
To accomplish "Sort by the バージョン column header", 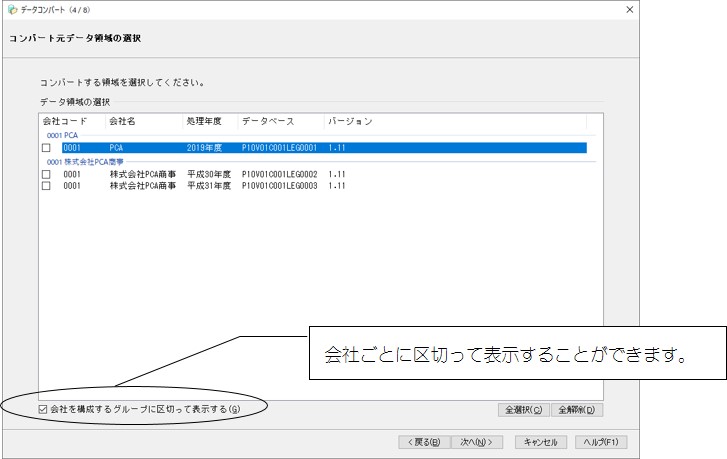I will point(350,122).
